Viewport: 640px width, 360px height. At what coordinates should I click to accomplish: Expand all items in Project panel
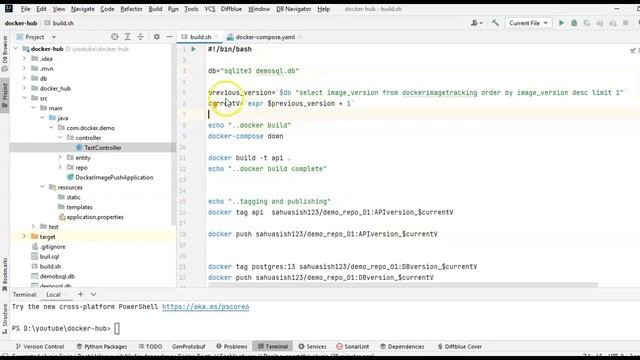127,37
